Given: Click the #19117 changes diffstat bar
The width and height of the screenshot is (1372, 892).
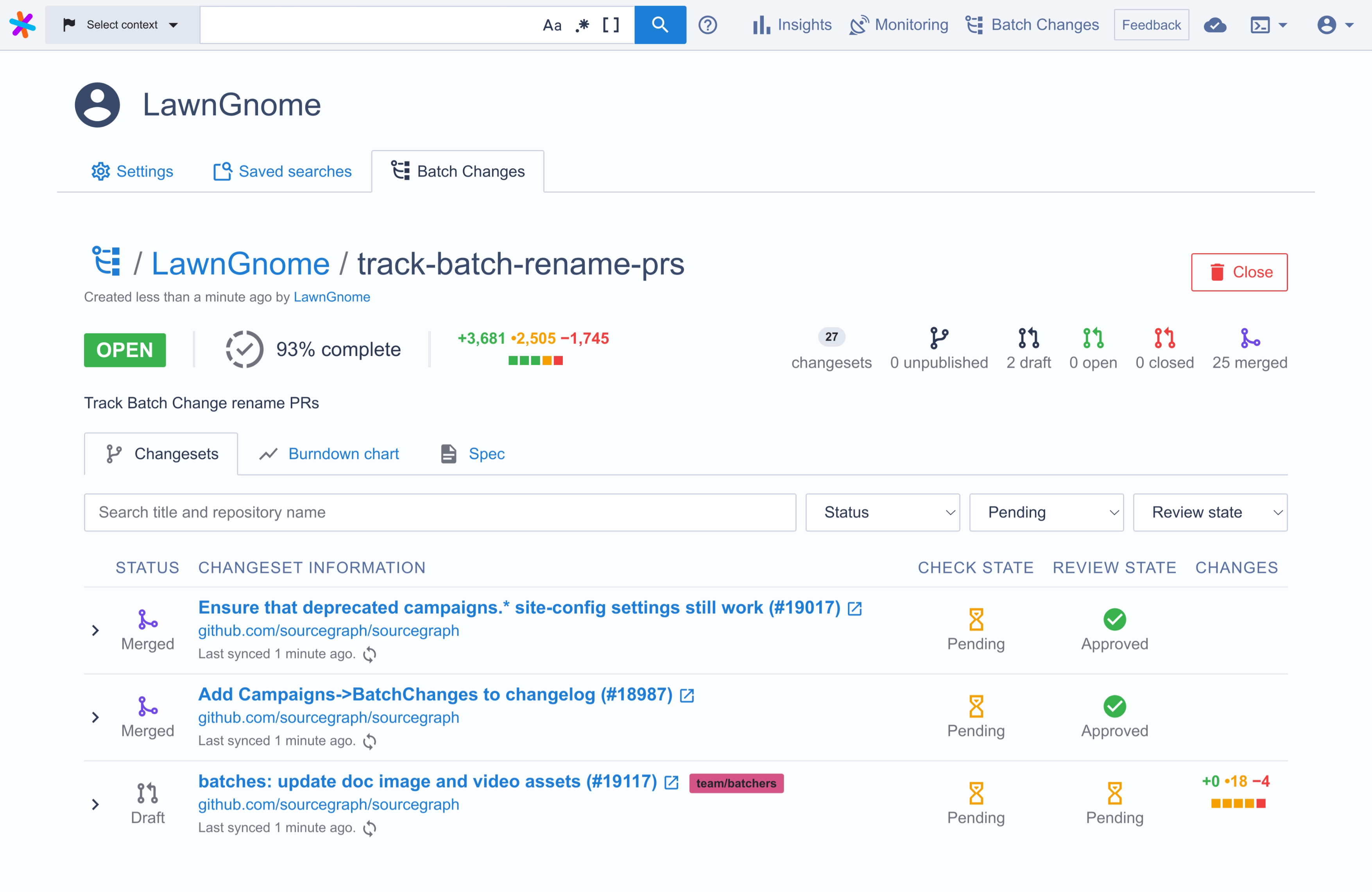Looking at the screenshot, I should 1238,803.
